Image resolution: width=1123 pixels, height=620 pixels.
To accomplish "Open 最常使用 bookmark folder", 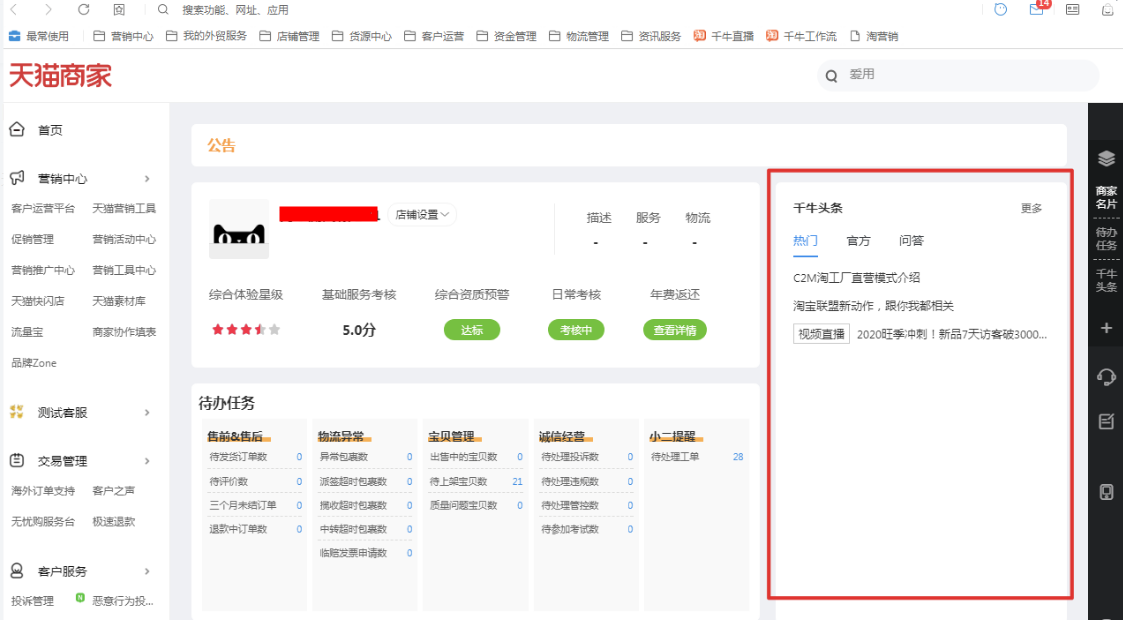I will pyautogui.click(x=39, y=36).
